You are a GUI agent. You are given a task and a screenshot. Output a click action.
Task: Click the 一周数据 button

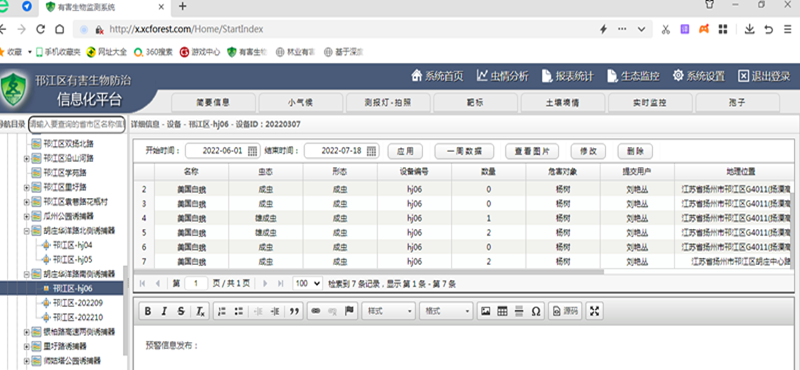(464, 151)
